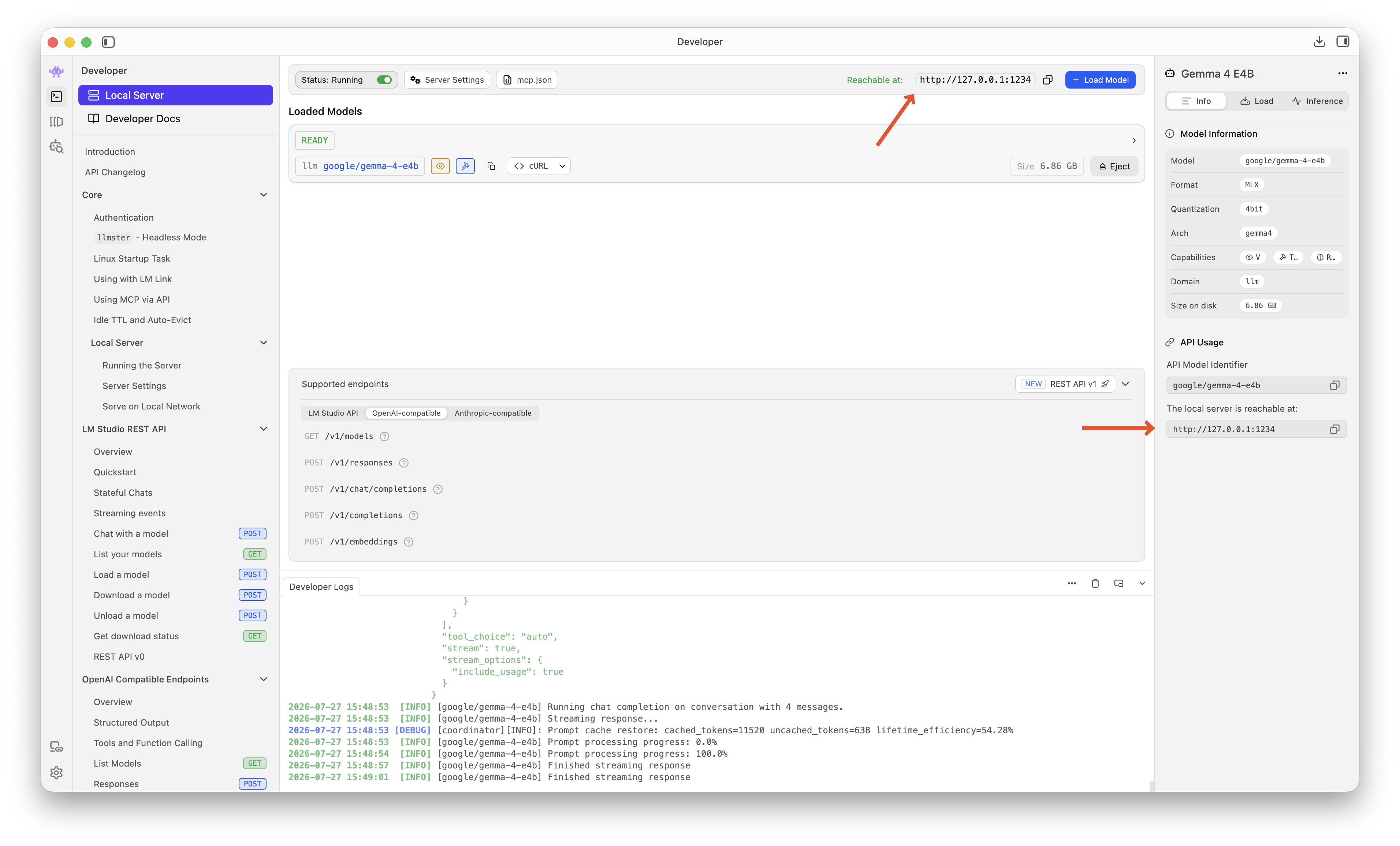
Task: Select the LM Studio API endpoints tab
Action: [334, 413]
